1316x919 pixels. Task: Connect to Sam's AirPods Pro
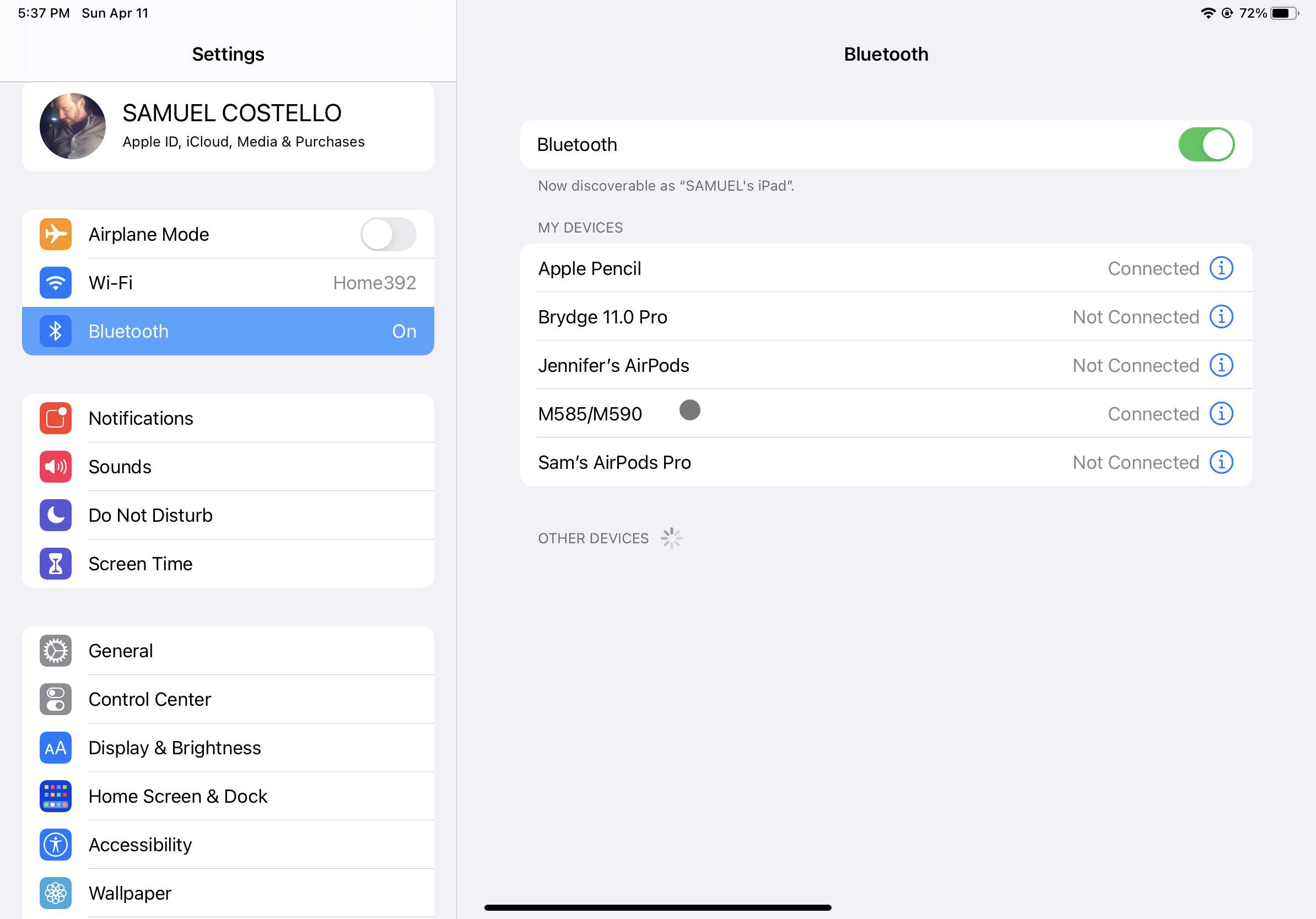886,462
